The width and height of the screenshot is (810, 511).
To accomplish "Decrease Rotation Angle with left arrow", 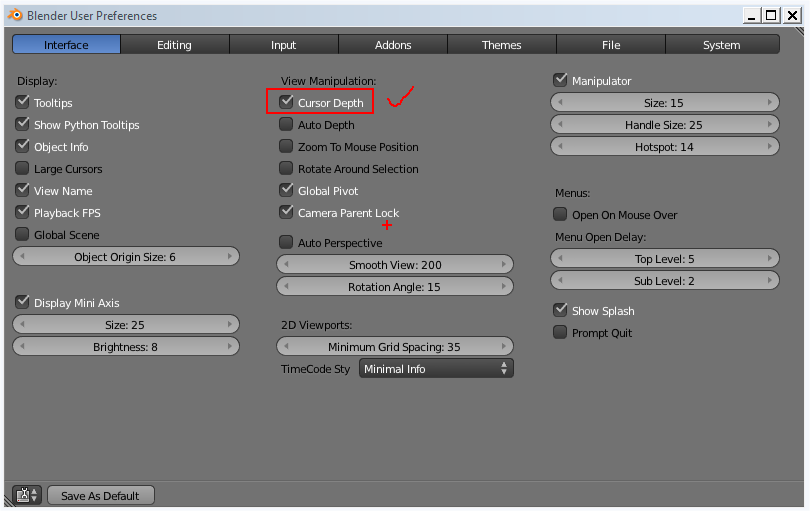I will coord(286,287).
